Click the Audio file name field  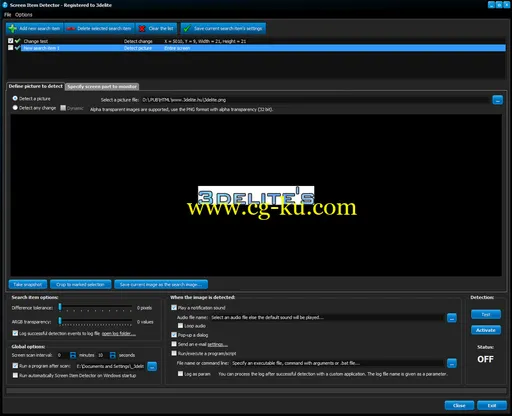click(x=327, y=317)
